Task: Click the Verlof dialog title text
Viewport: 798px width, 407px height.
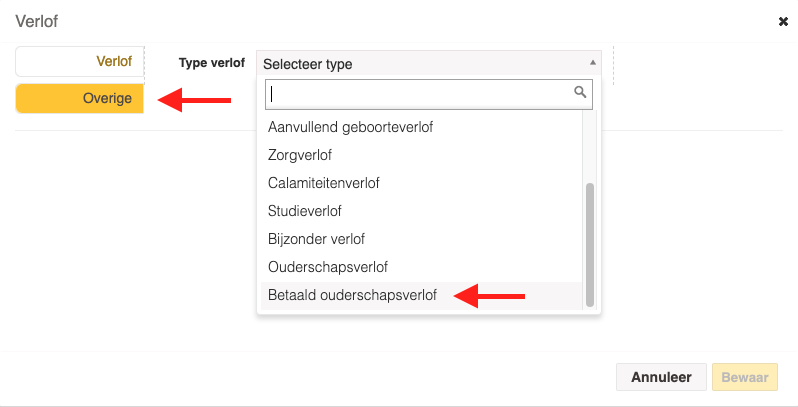Action: (37, 21)
